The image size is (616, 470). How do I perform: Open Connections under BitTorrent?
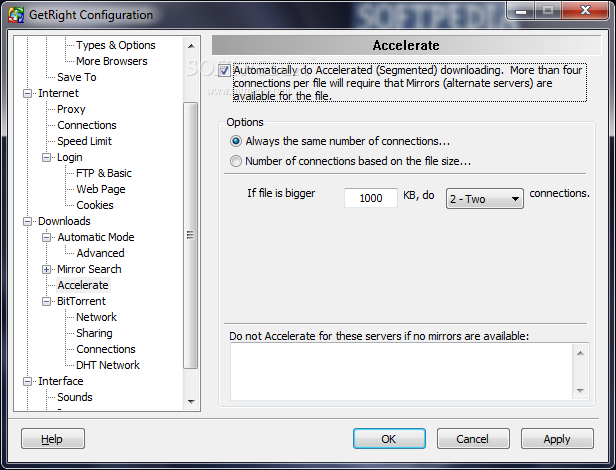coord(106,349)
